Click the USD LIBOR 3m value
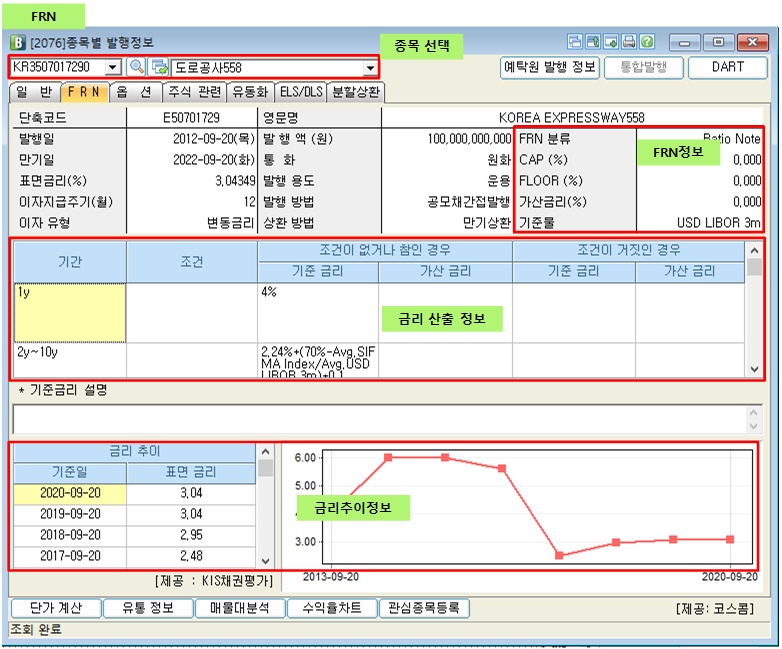782x649 pixels. coord(718,223)
